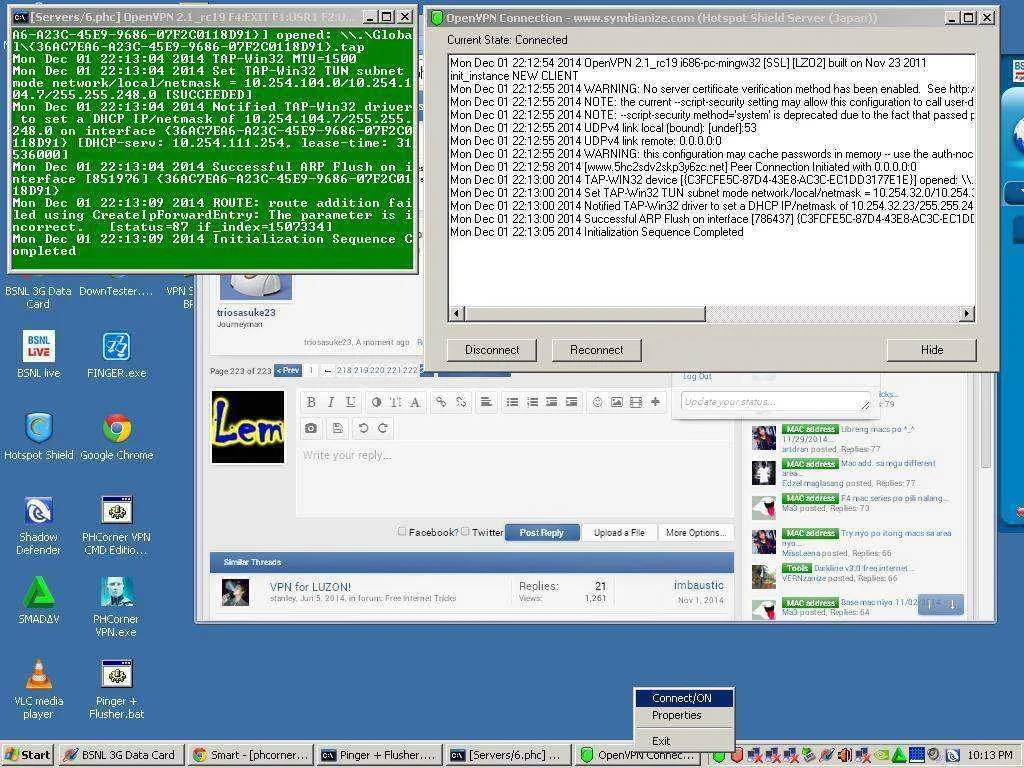
Task: Click the outdent icon in editor
Action: point(552,402)
